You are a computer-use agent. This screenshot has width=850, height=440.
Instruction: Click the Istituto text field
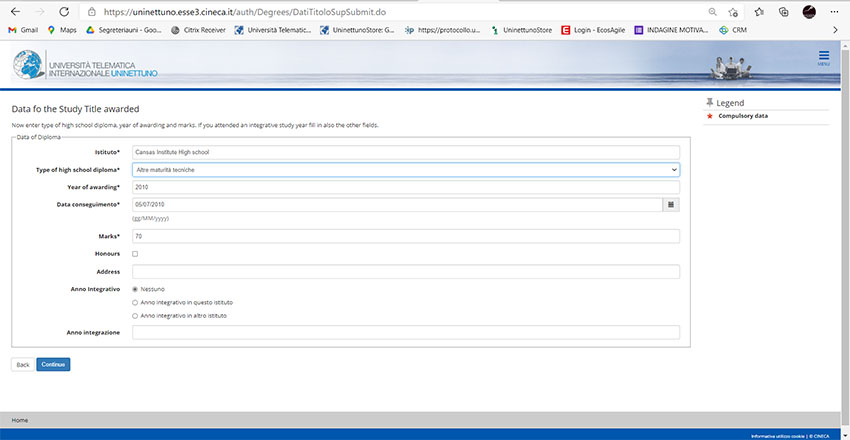(405, 152)
